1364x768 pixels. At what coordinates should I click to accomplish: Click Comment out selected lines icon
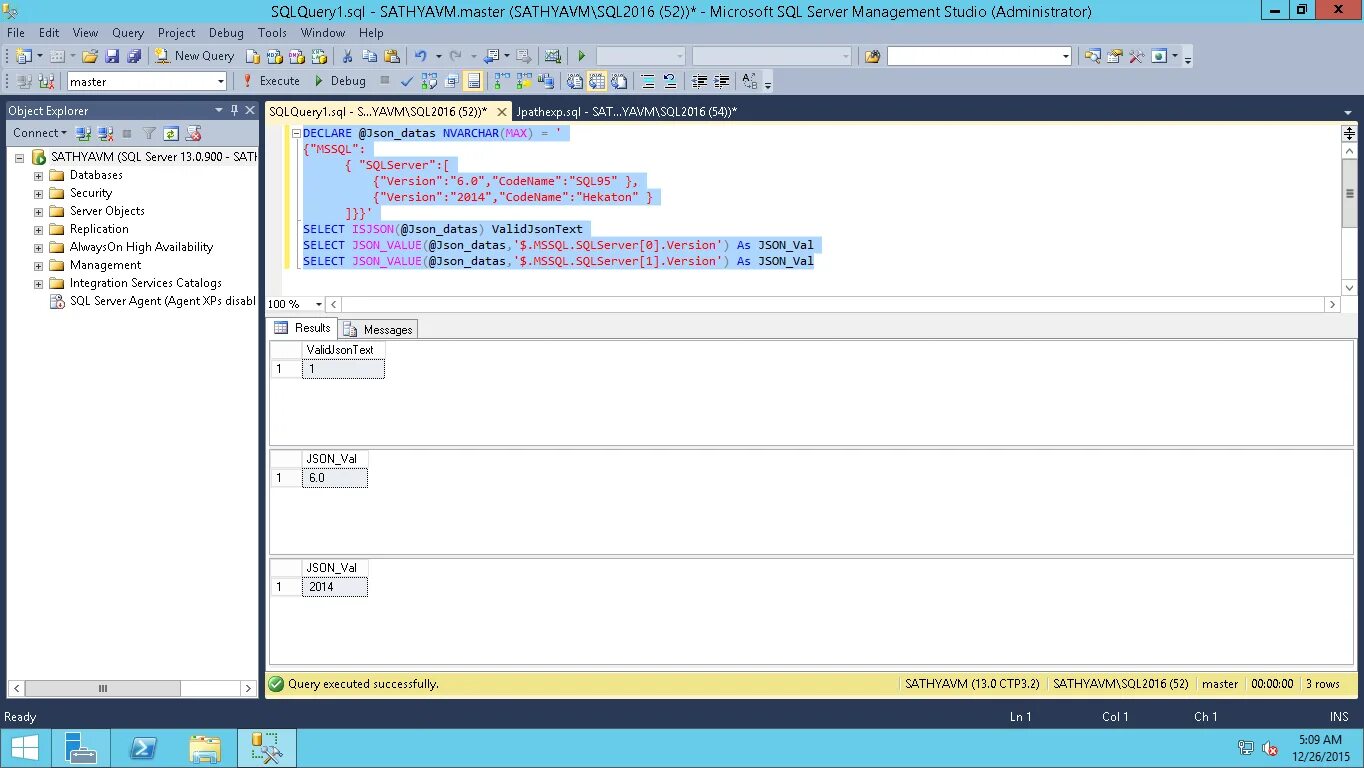pos(648,81)
